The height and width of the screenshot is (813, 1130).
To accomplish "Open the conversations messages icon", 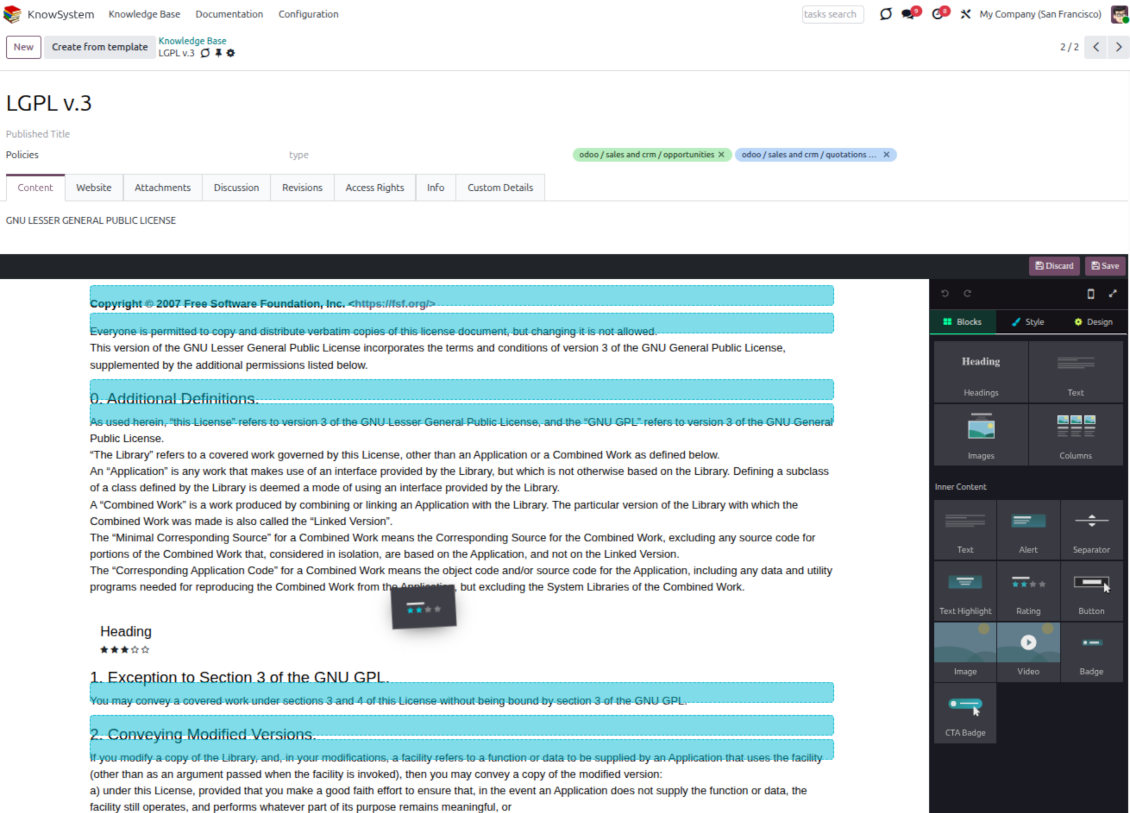I will tap(909, 14).
